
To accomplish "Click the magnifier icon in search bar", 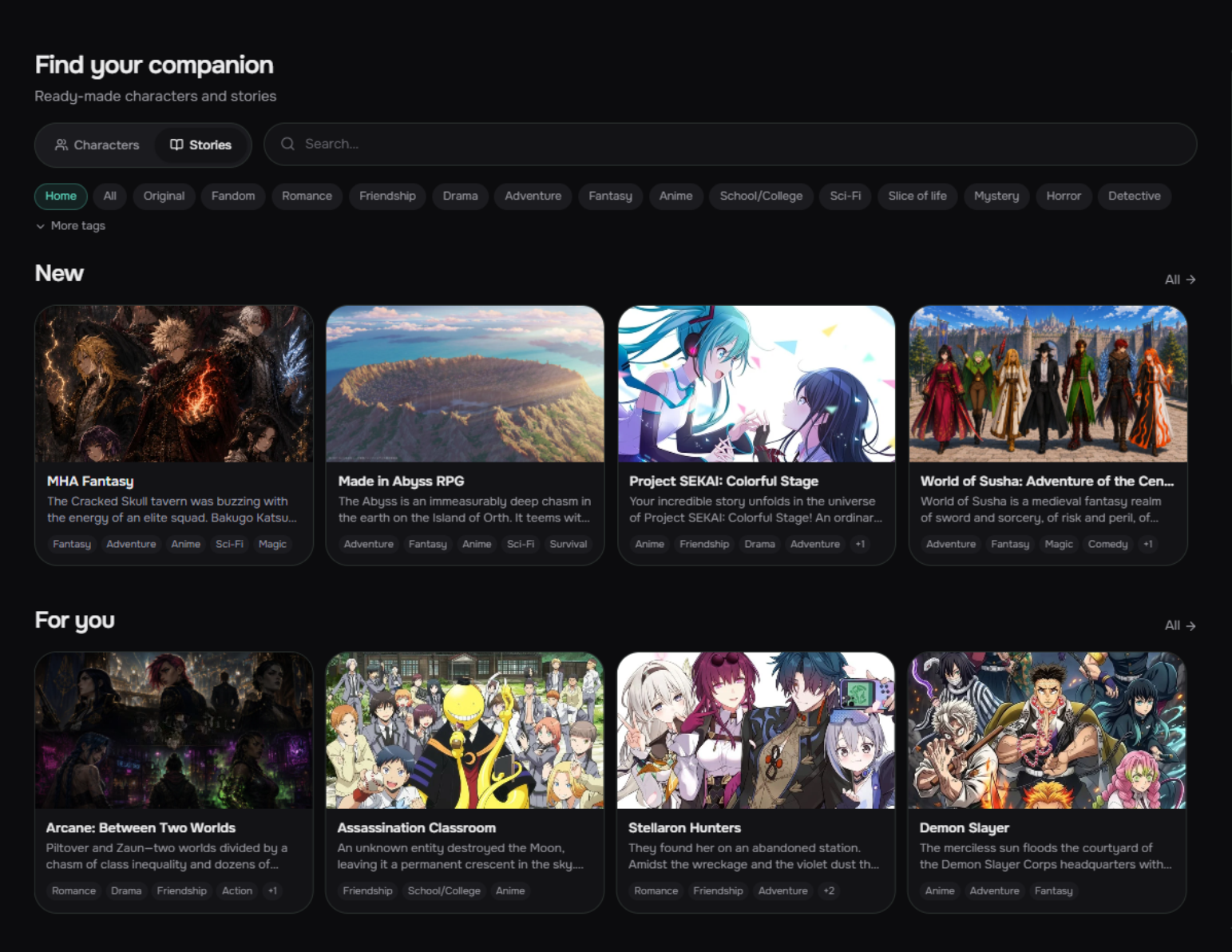I will [x=287, y=144].
